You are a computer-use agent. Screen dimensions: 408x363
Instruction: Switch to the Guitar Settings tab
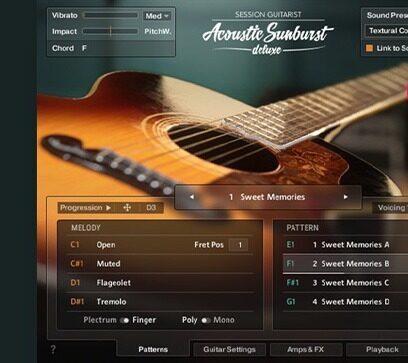pyautogui.click(x=229, y=350)
